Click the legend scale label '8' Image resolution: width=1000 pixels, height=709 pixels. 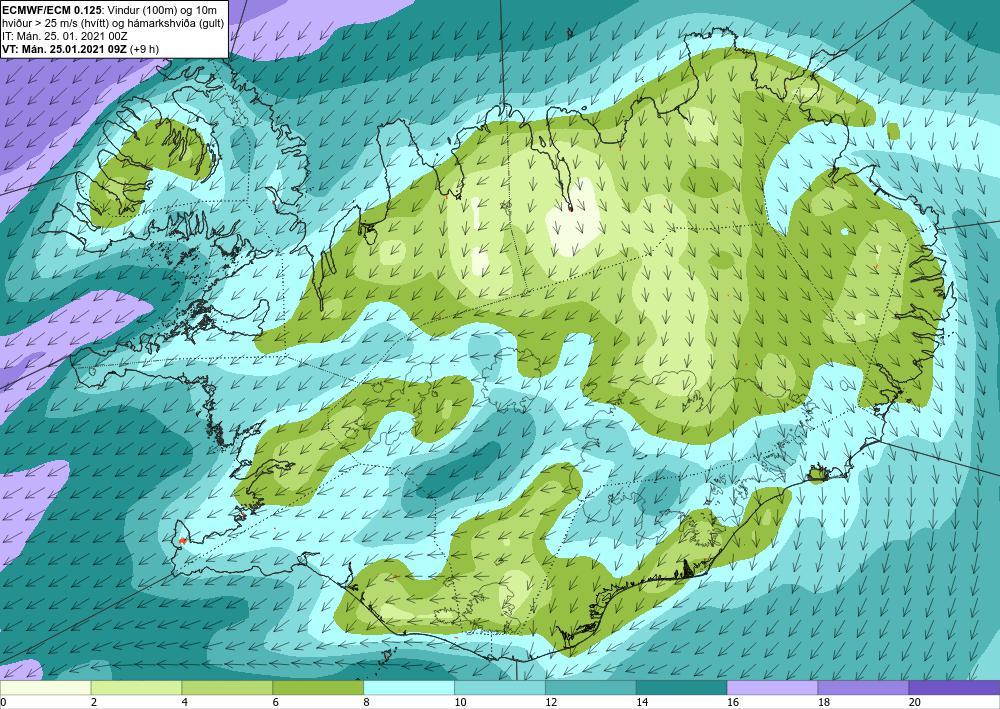click(367, 703)
